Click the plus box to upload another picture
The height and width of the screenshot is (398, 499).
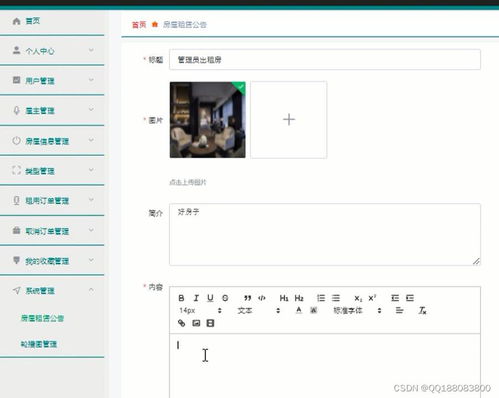pos(289,120)
